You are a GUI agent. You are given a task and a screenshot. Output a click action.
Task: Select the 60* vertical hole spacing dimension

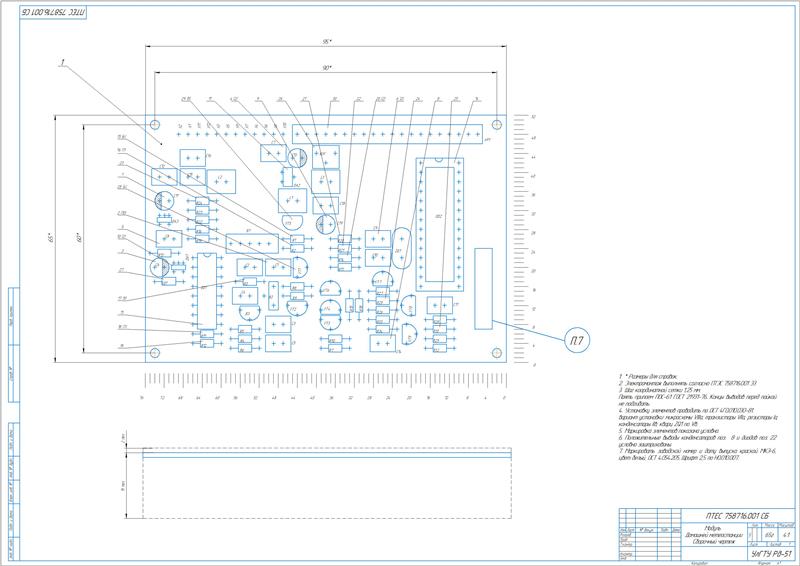[x=79, y=239]
